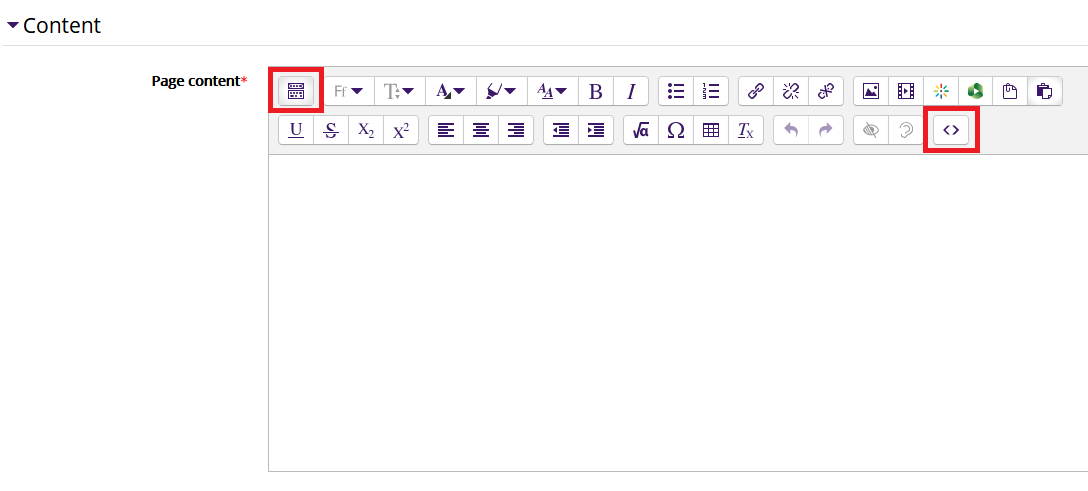Toggle superscript formatting
This screenshot has width=1088, height=491.
point(401,130)
